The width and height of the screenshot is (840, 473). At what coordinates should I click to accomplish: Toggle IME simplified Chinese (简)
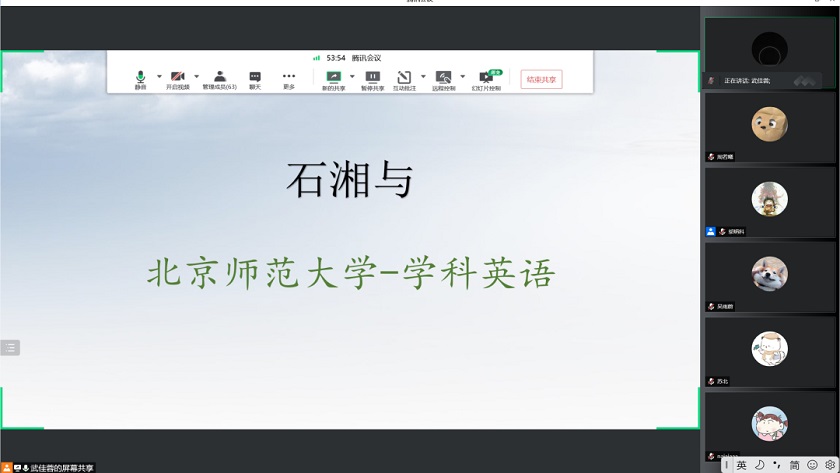click(x=794, y=465)
